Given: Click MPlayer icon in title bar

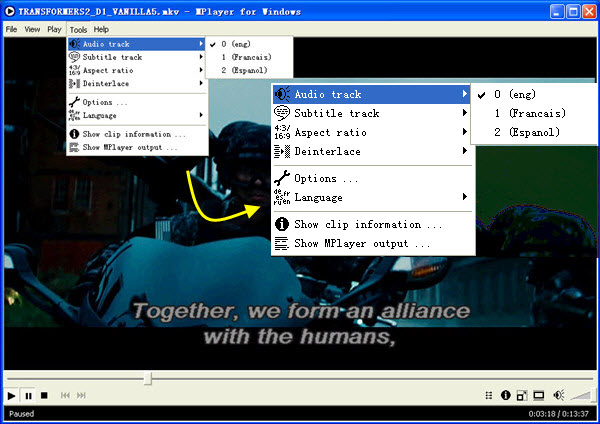Looking at the screenshot, I should (10, 11).
